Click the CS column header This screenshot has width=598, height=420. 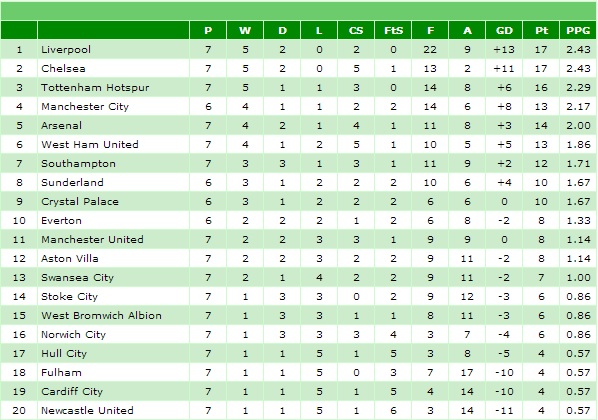(x=355, y=31)
